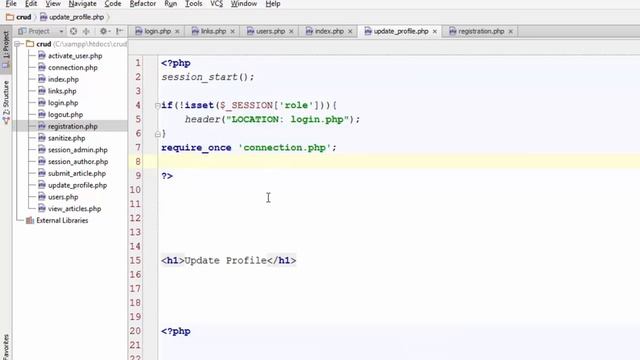The image size is (640, 360).
Task: Open the Navigate menu
Action: click(82, 4)
